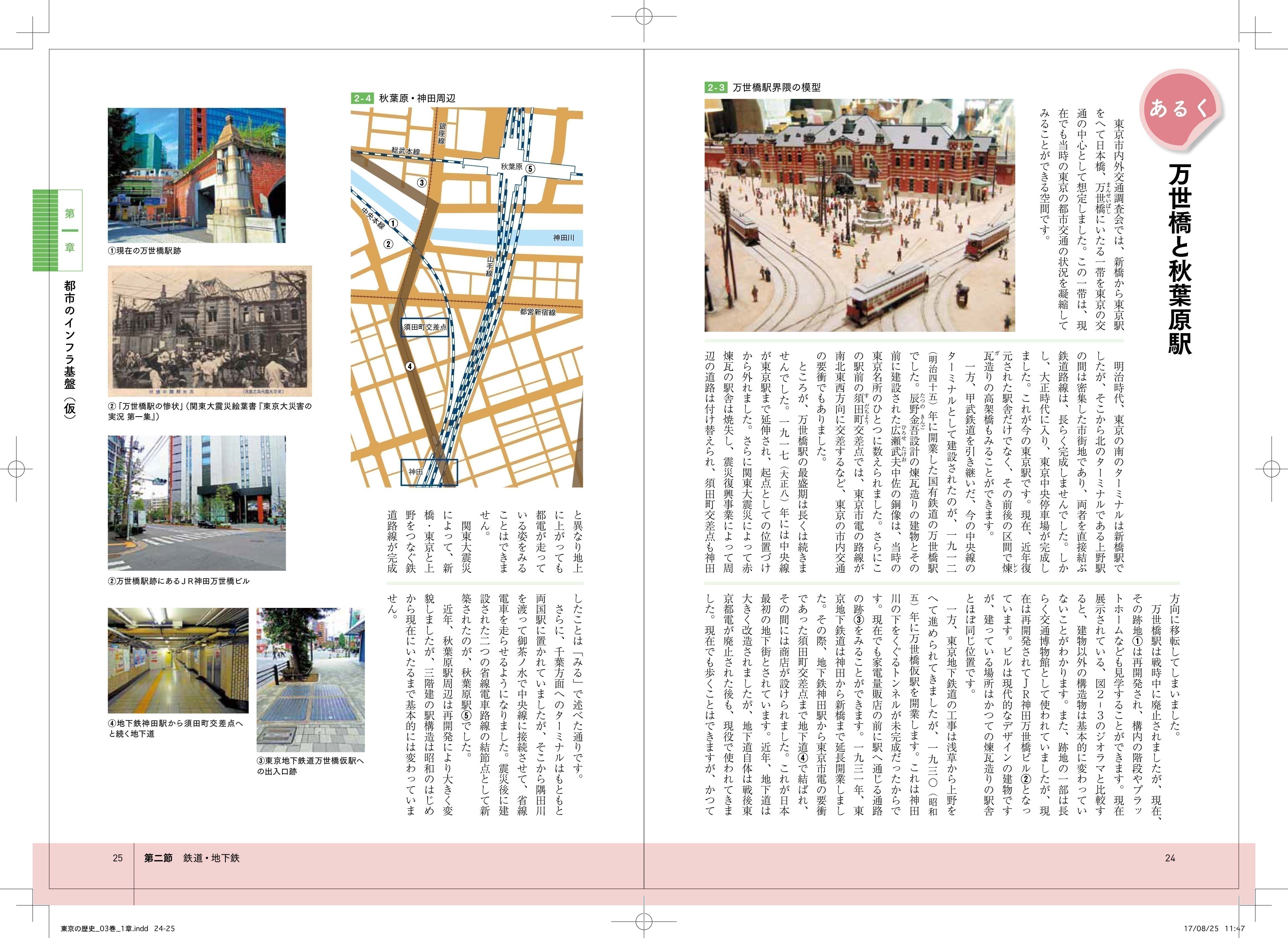Click page number 24 in footer
Image resolution: width=1288 pixels, height=938 pixels.
pos(1170,858)
